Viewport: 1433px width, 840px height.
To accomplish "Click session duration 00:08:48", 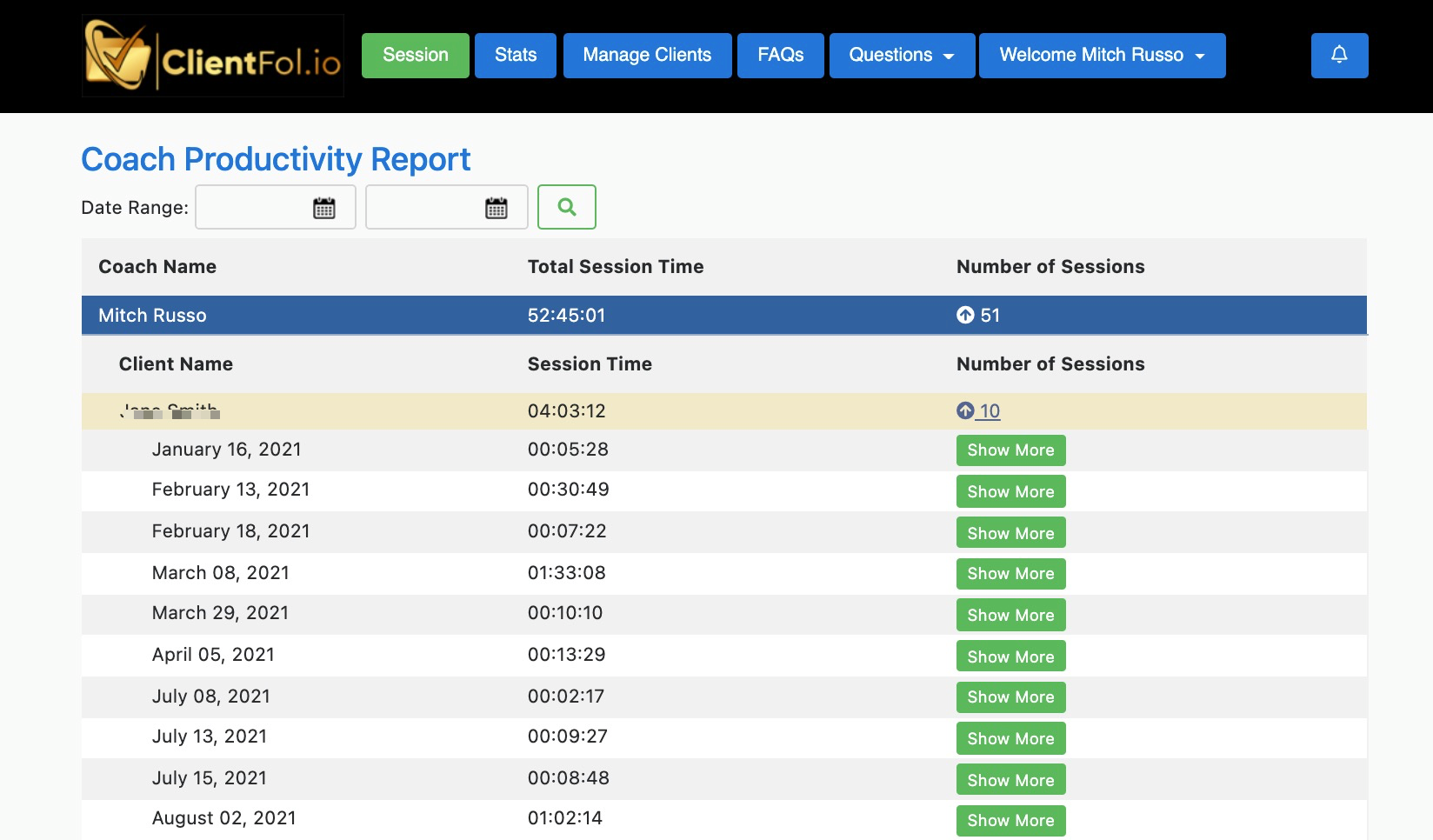I will coord(568,778).
